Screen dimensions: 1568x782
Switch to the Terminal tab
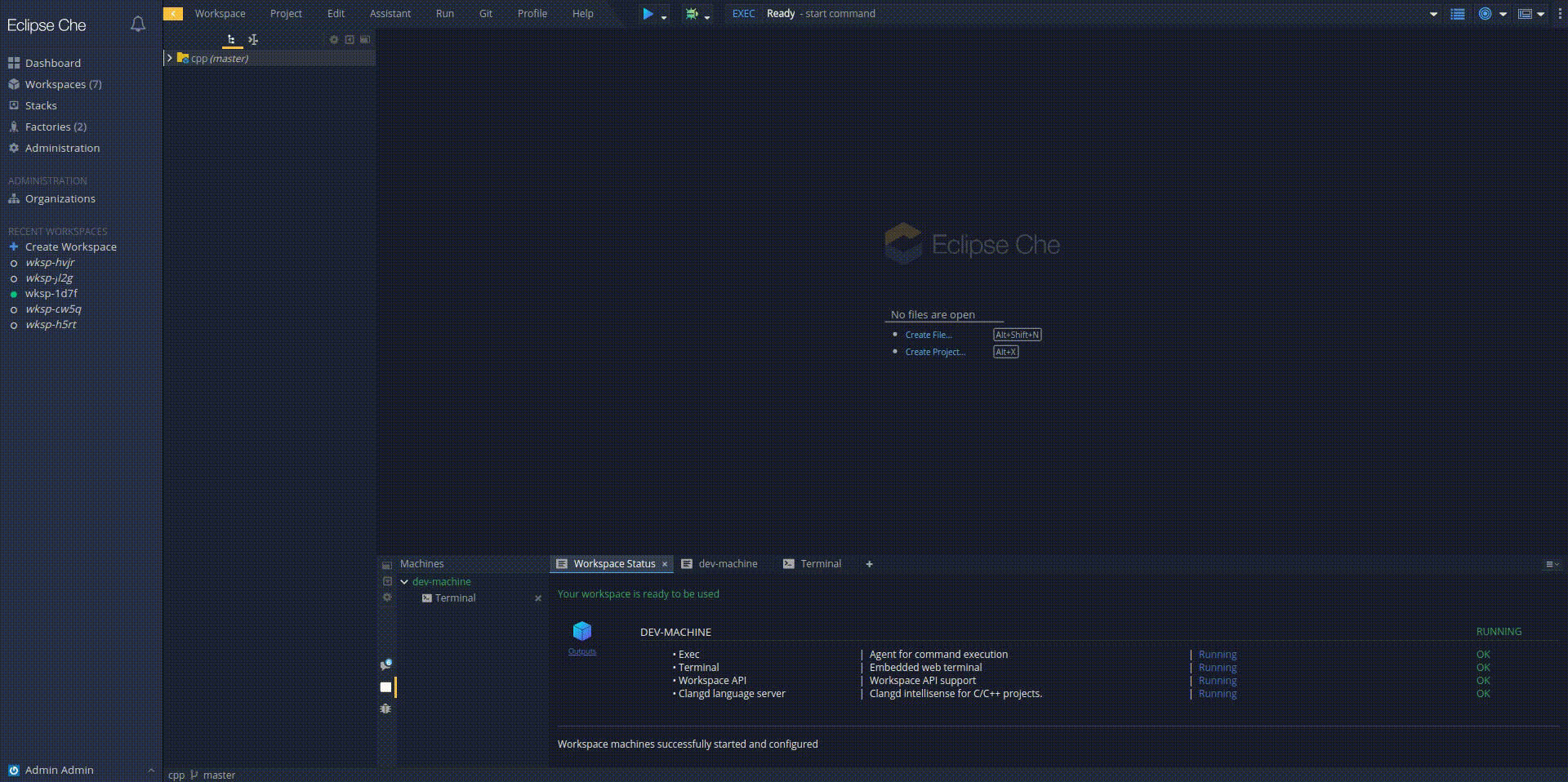click(x=813, y=564)
